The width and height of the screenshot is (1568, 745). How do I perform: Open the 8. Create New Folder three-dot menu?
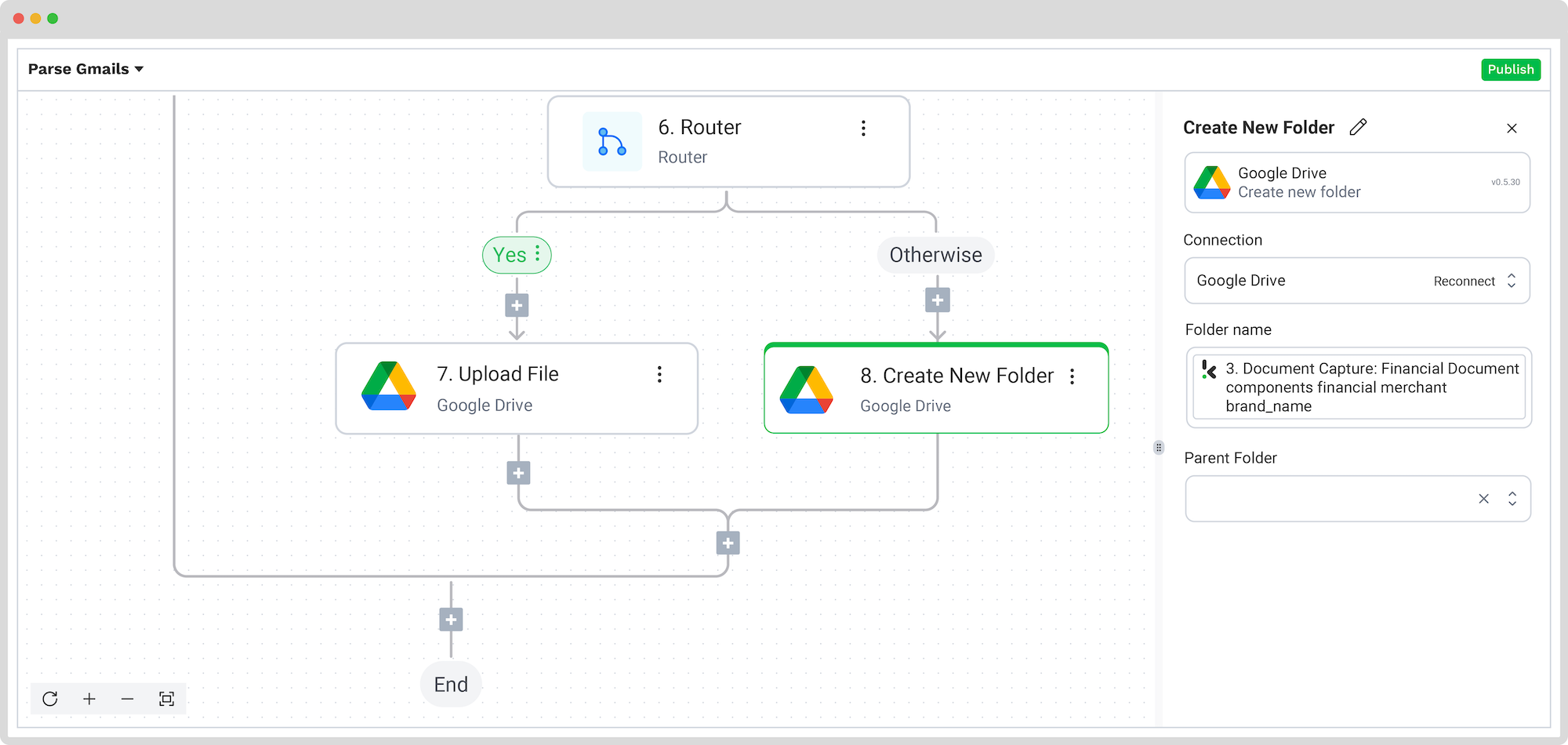(1072, 376)
